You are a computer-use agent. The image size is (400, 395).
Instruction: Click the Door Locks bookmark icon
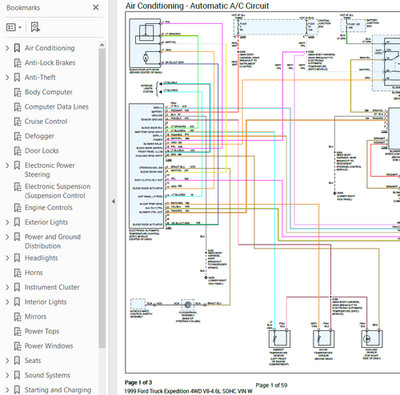tap(17, 151)
